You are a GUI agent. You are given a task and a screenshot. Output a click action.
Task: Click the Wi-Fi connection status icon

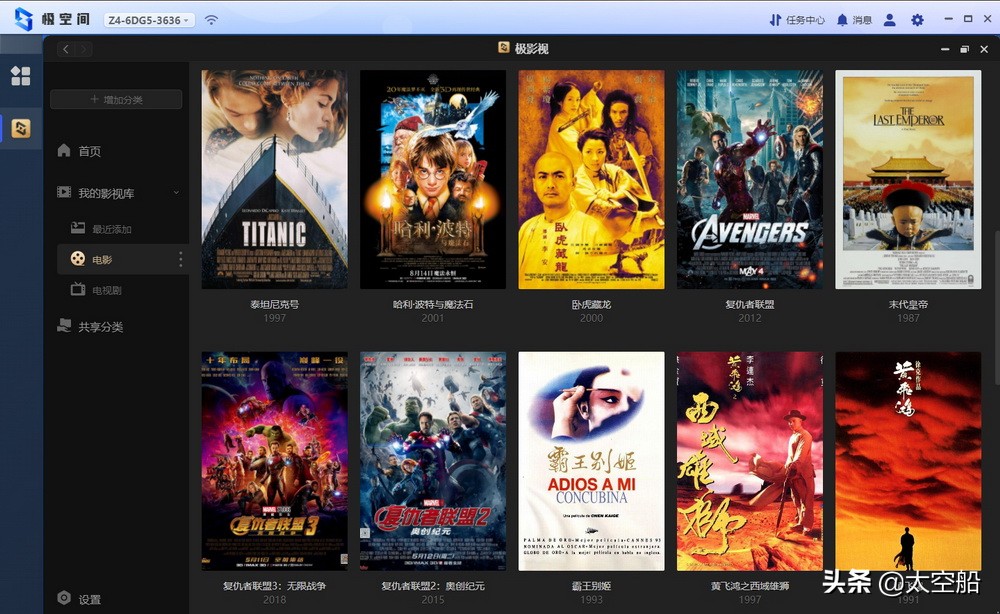pos(211,20)
